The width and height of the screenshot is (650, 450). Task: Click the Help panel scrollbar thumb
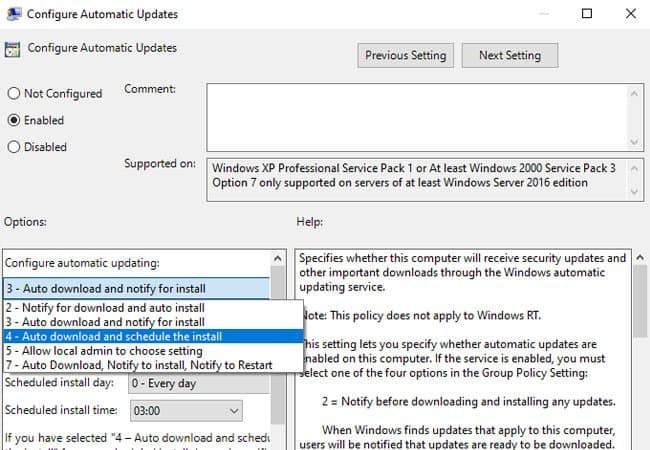tap(640, 302)
